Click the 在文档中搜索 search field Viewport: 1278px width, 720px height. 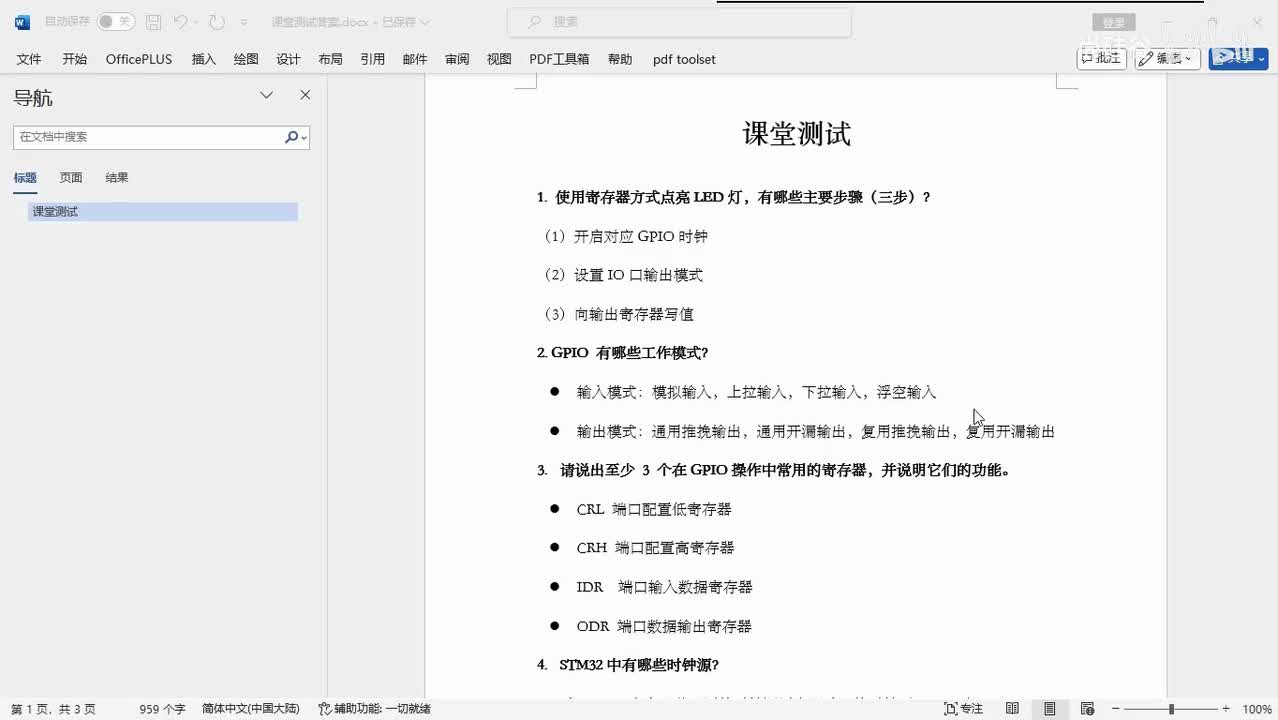pos(148,137)
